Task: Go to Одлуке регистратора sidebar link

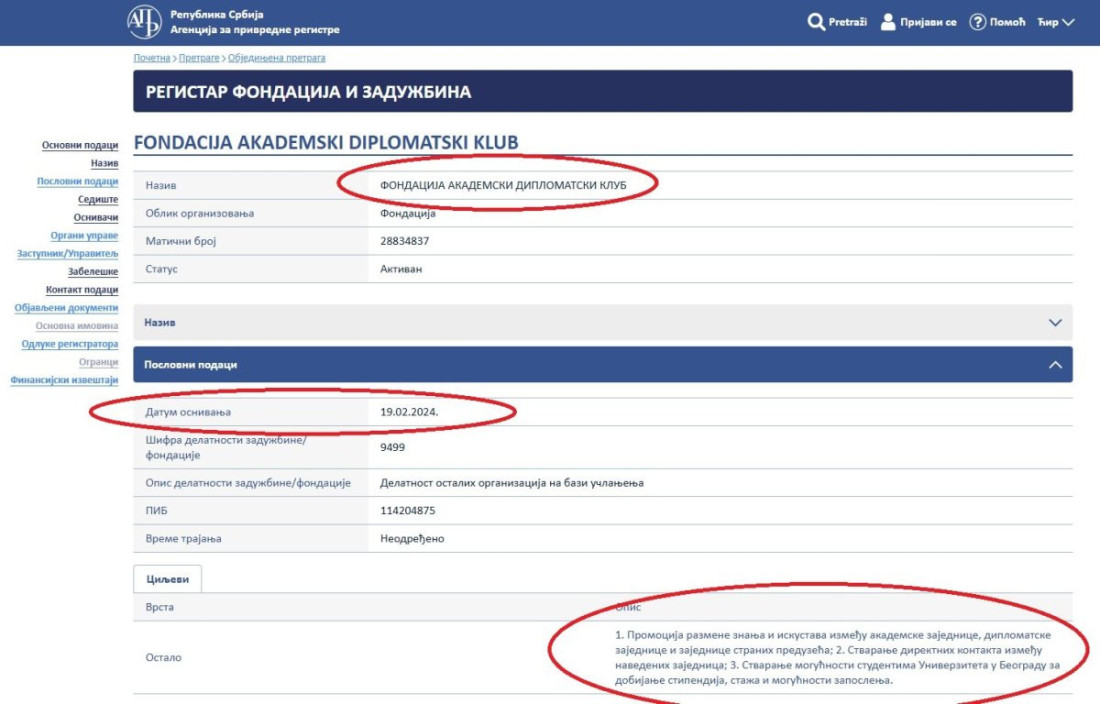Action: pyautogui.click(x=70, y=344)
